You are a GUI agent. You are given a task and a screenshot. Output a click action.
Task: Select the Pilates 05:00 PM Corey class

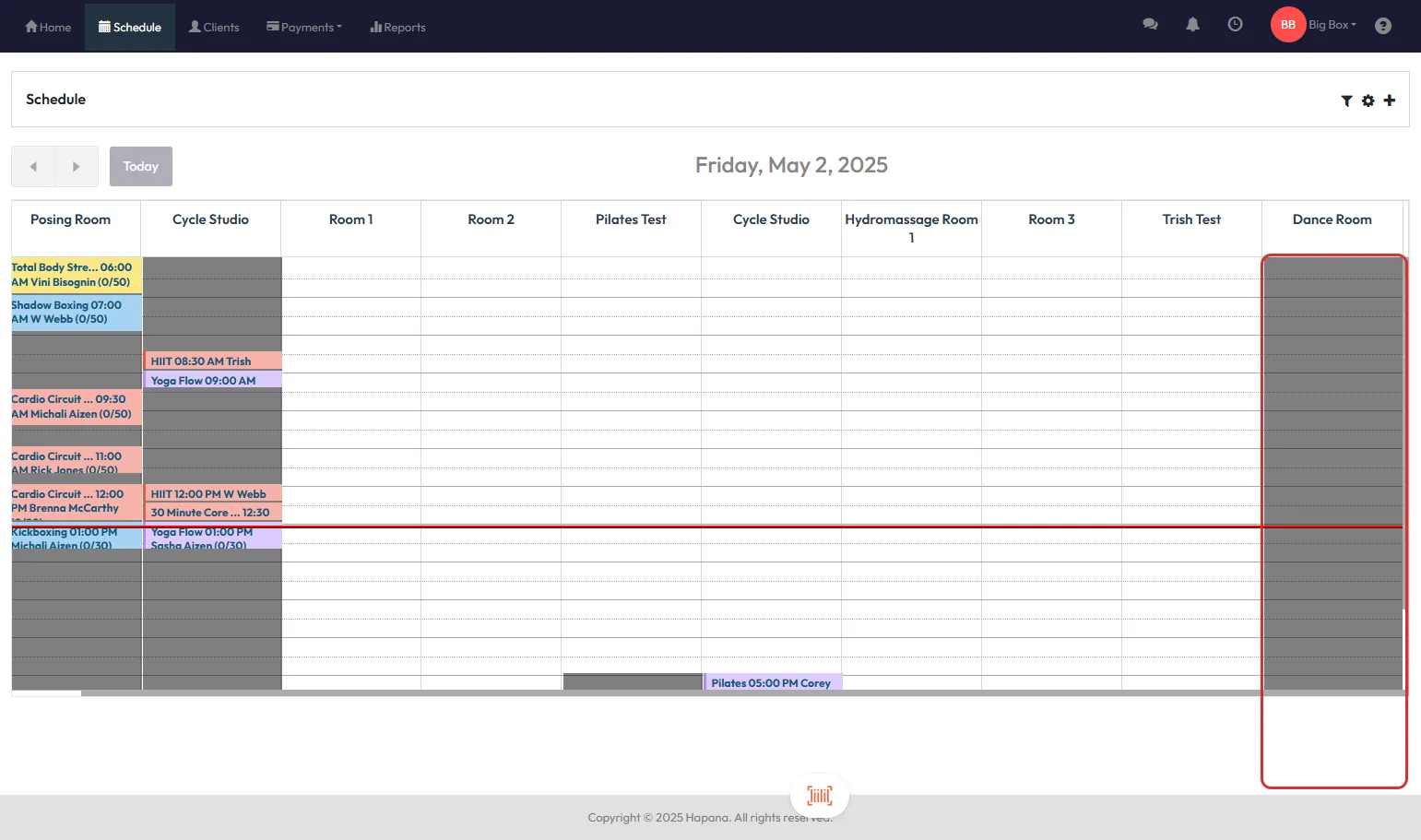772,683
